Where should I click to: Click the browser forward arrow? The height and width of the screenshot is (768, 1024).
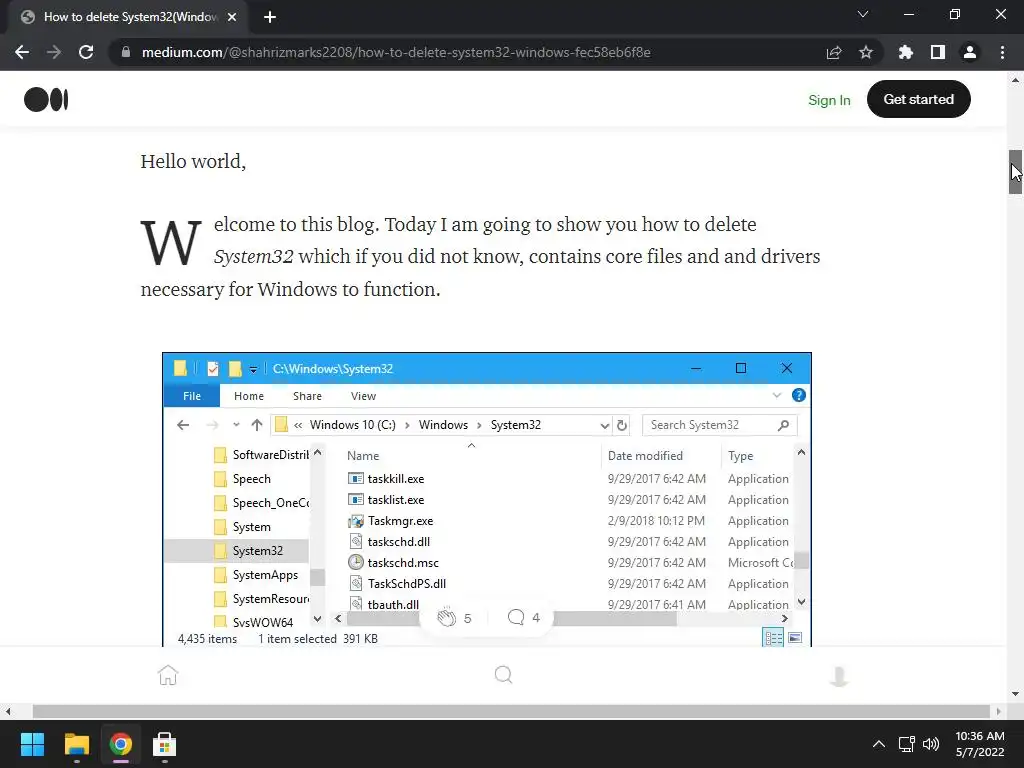54,52
